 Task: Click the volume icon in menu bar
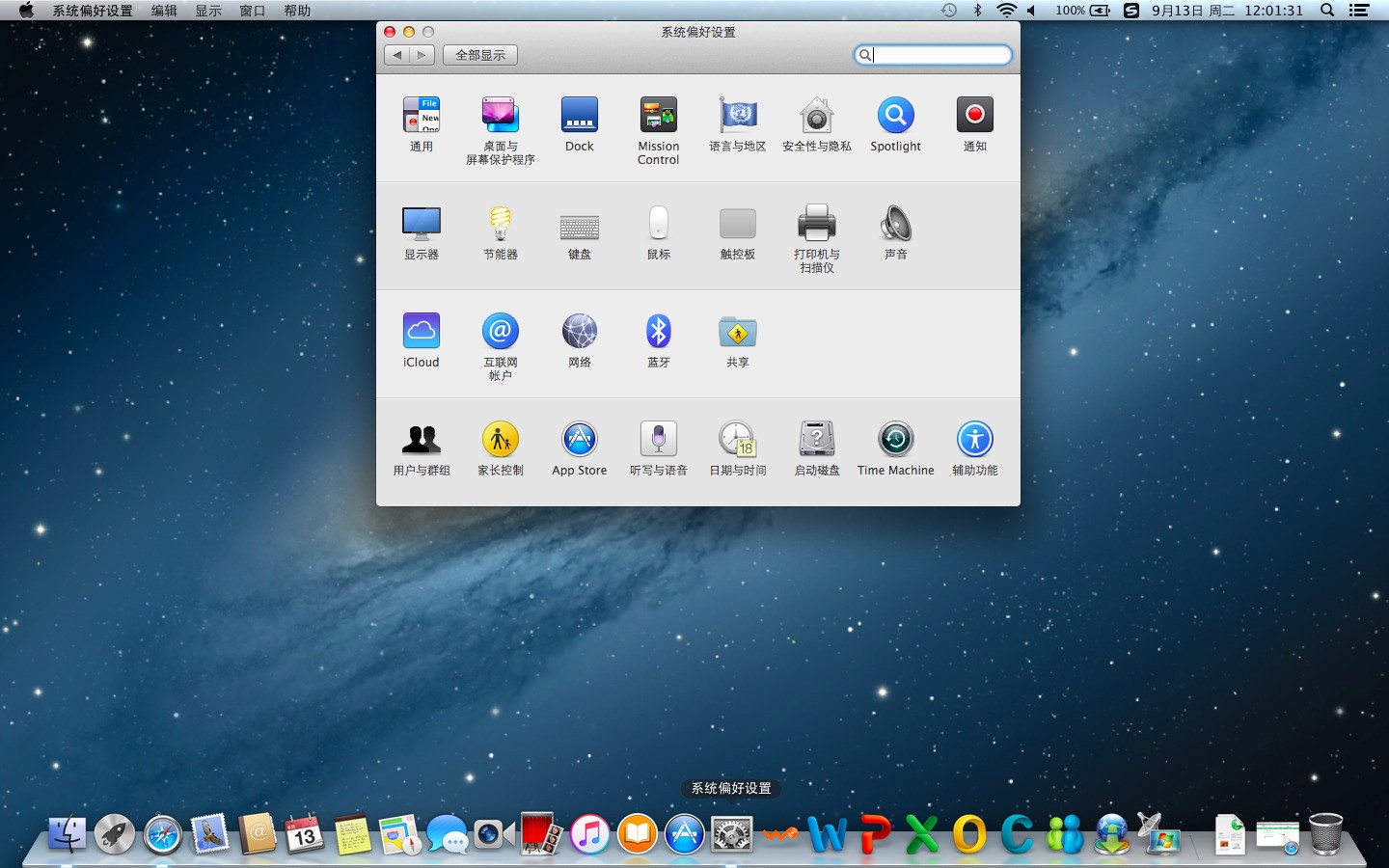[1032, 11]
